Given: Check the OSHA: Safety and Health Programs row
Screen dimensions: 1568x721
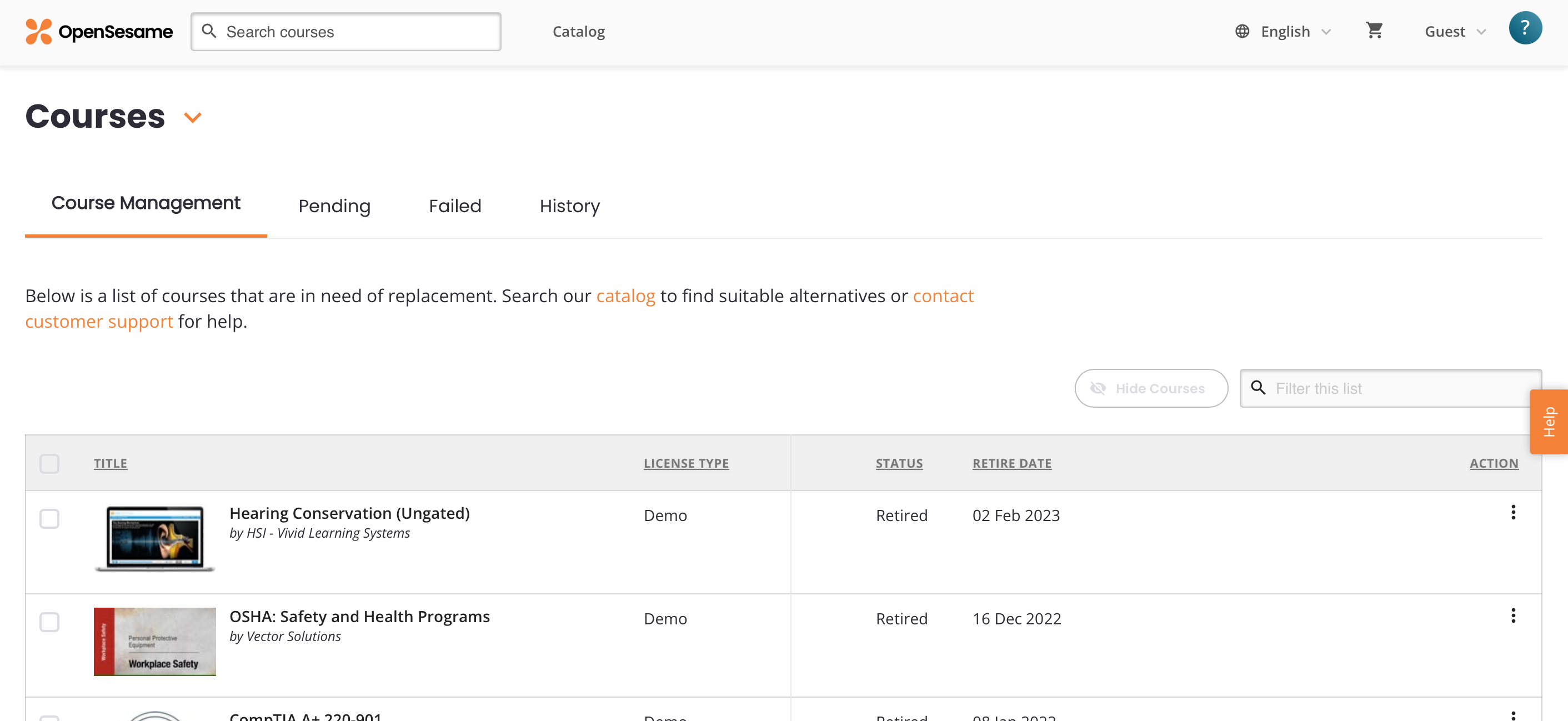Looking at the screenshot, I should coord(49,622).
